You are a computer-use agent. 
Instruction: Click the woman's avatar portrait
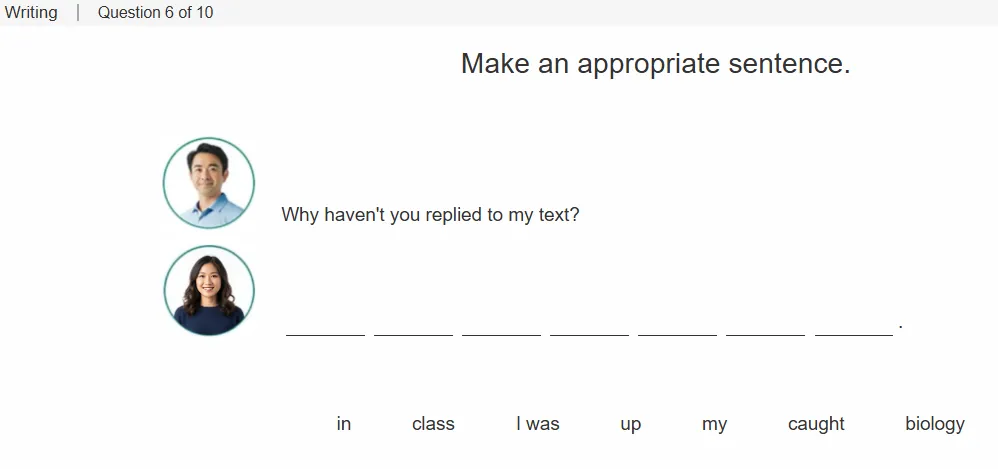[x=209, y=290]
